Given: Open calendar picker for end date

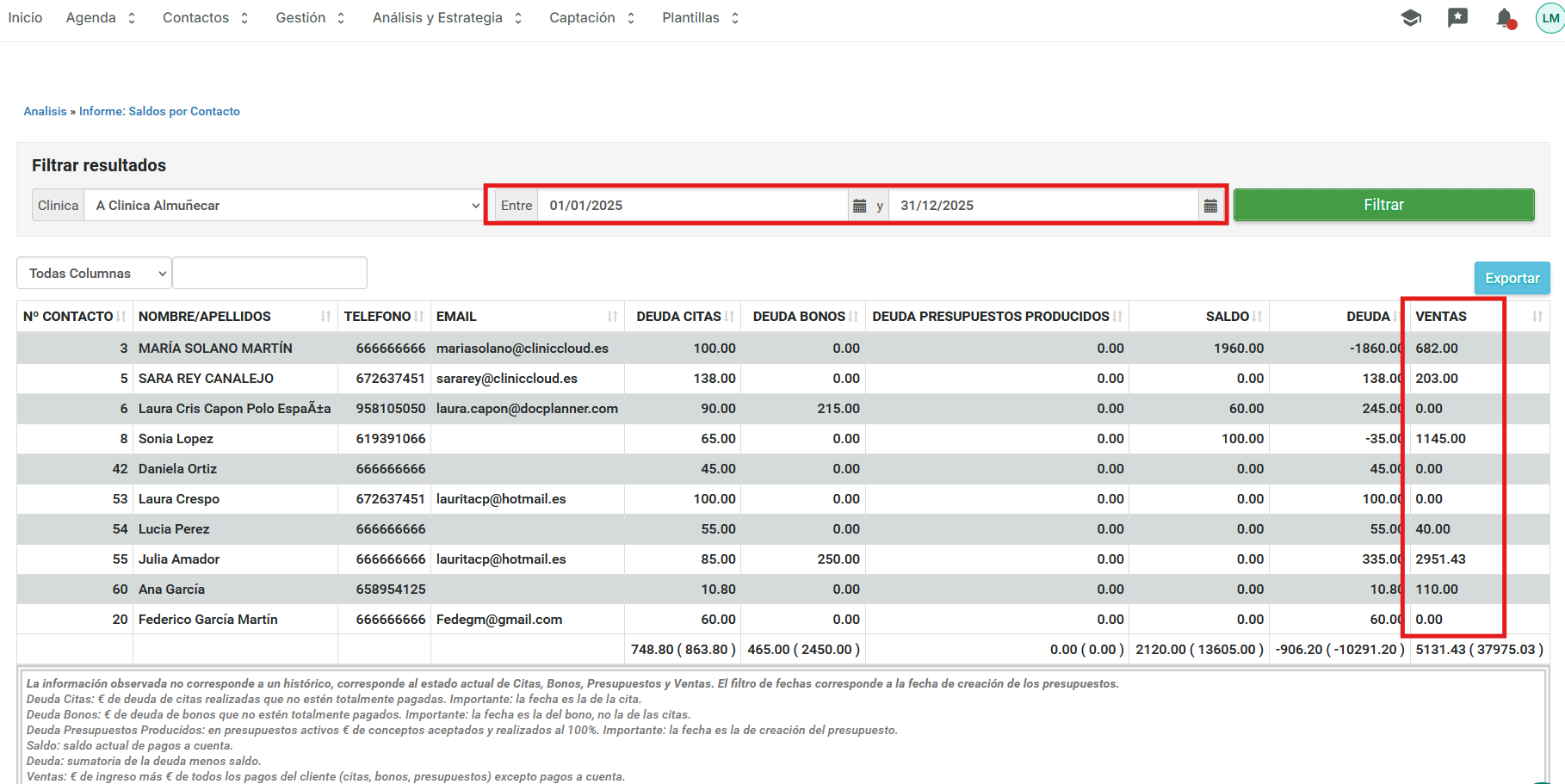Looking at the screenshot, I should pyautogui.click(x=1210, y=206).
